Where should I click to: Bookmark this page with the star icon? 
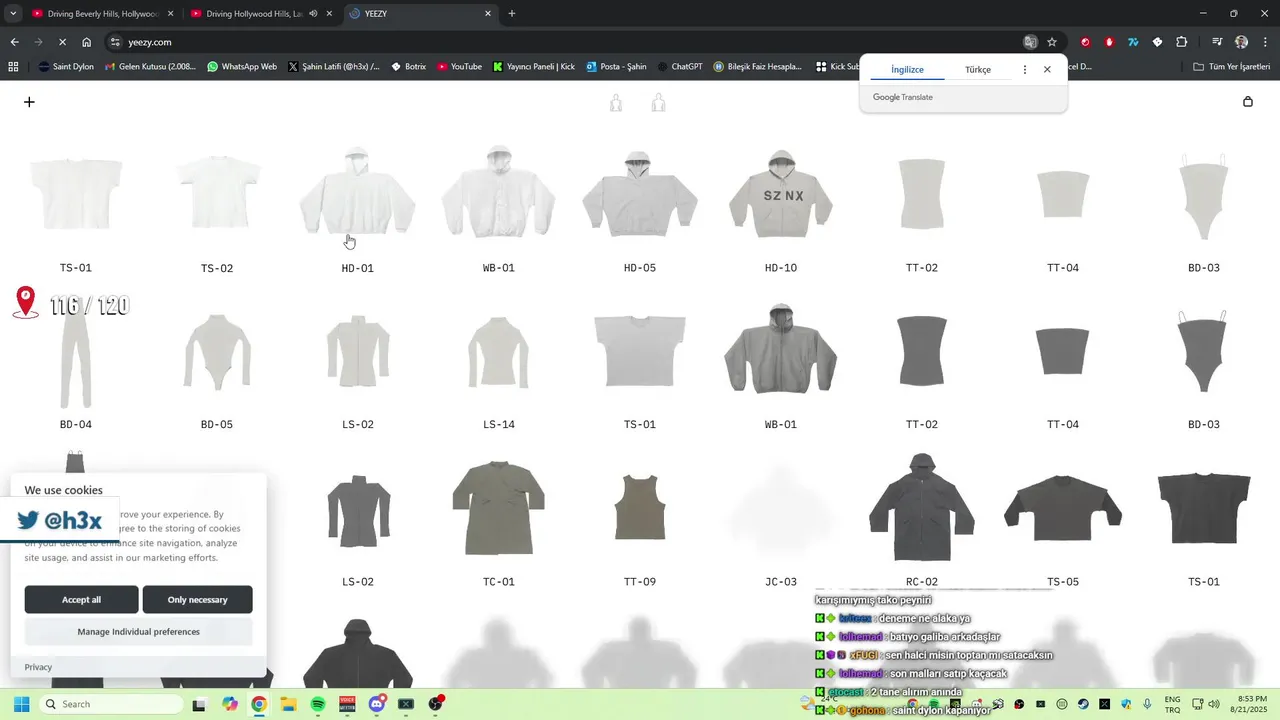coord(1052,42)
